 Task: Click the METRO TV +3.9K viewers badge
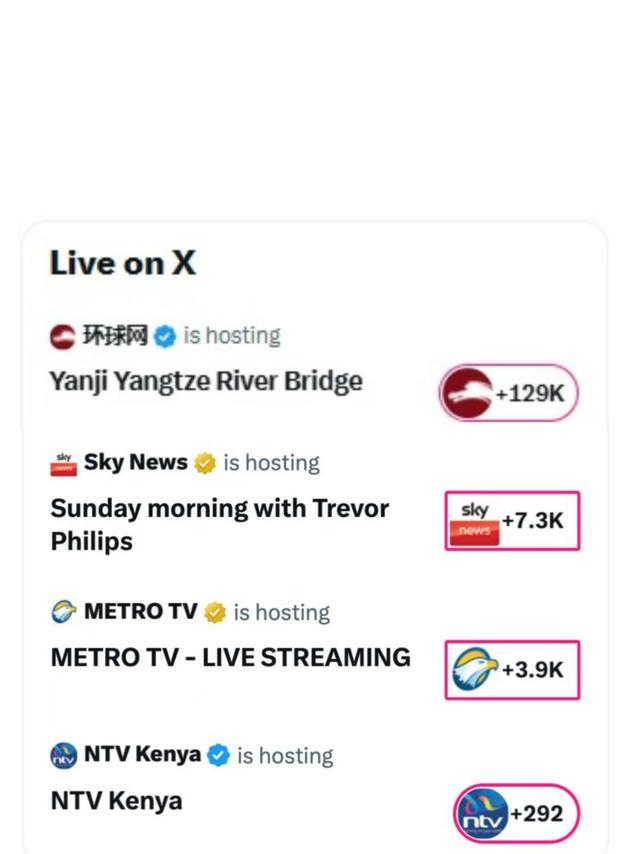[512, 669]
